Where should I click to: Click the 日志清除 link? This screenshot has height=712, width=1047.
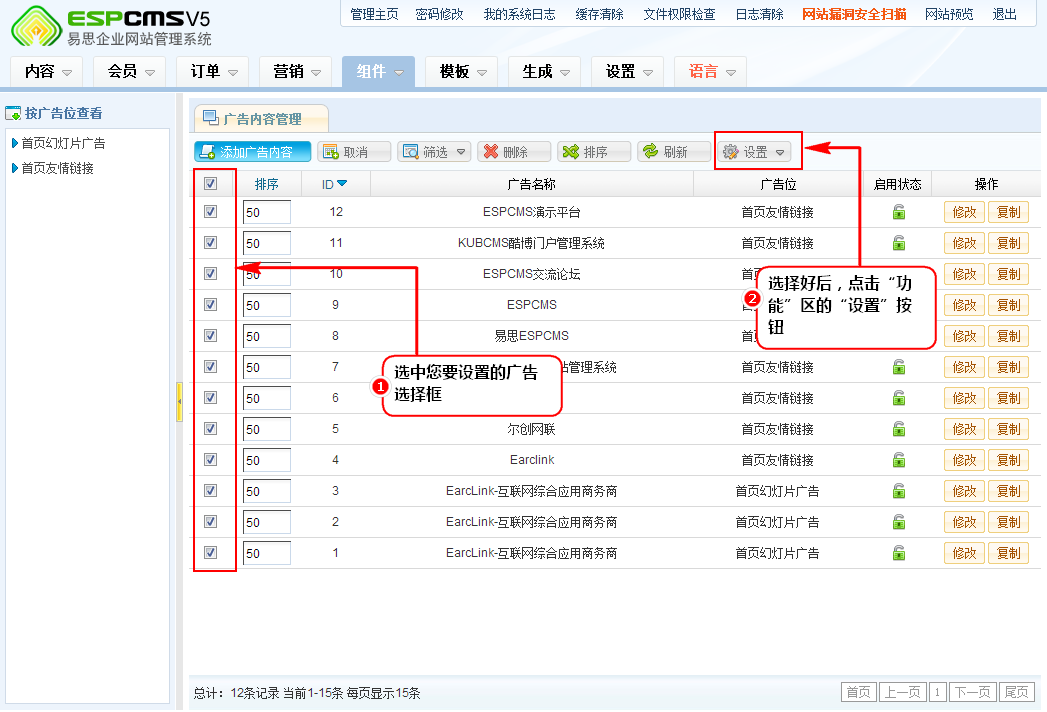pos(759,14)
